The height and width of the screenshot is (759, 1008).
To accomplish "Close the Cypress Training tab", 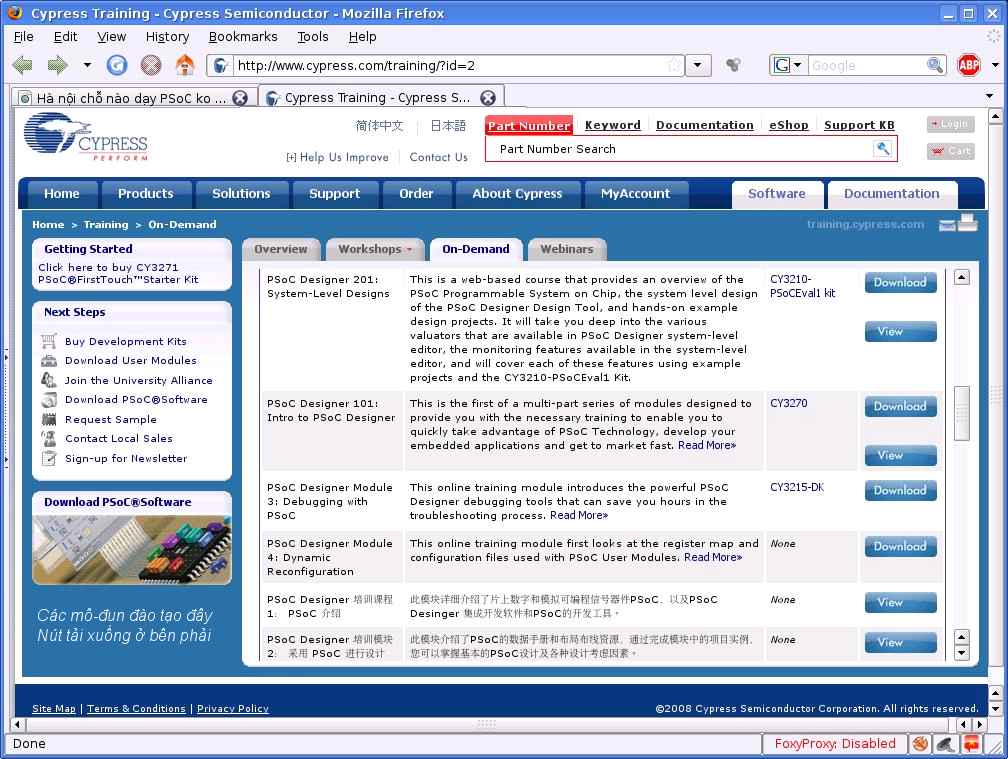I will [x=488, y=98].
